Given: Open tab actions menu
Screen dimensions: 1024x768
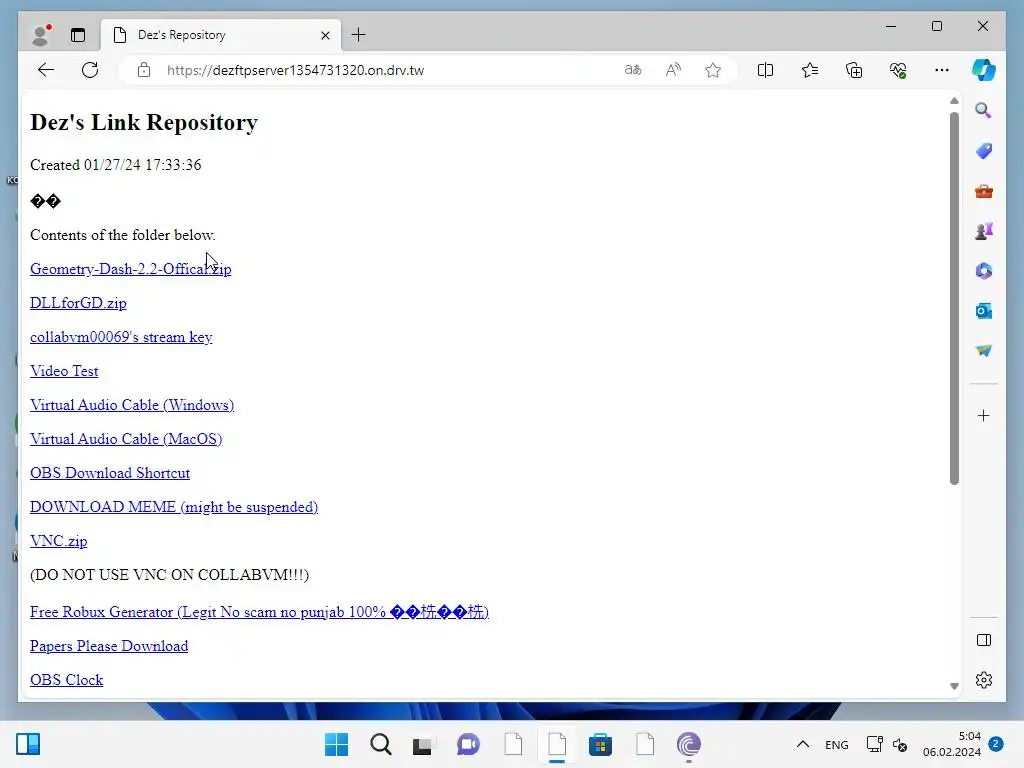Looking at the screenshot, I should pyautogui.click(x=78, y=35).
